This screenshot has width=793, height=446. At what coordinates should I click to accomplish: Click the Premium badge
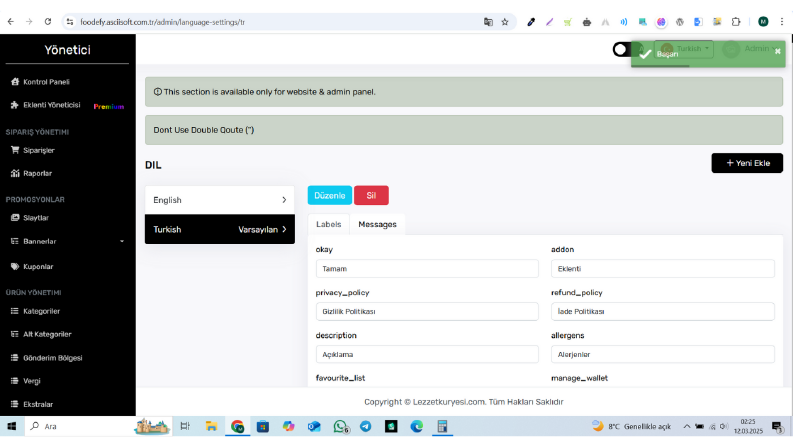pos(109,106)
